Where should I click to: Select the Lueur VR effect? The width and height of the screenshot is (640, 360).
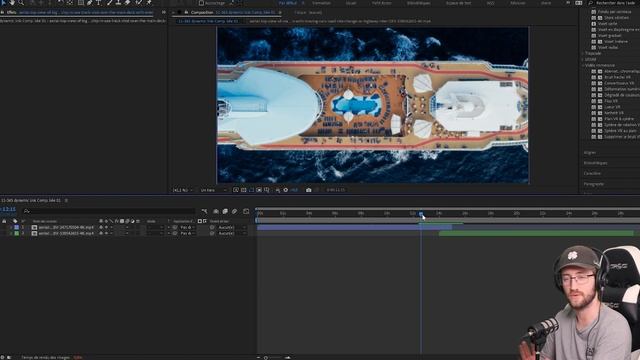pos(612,107)
